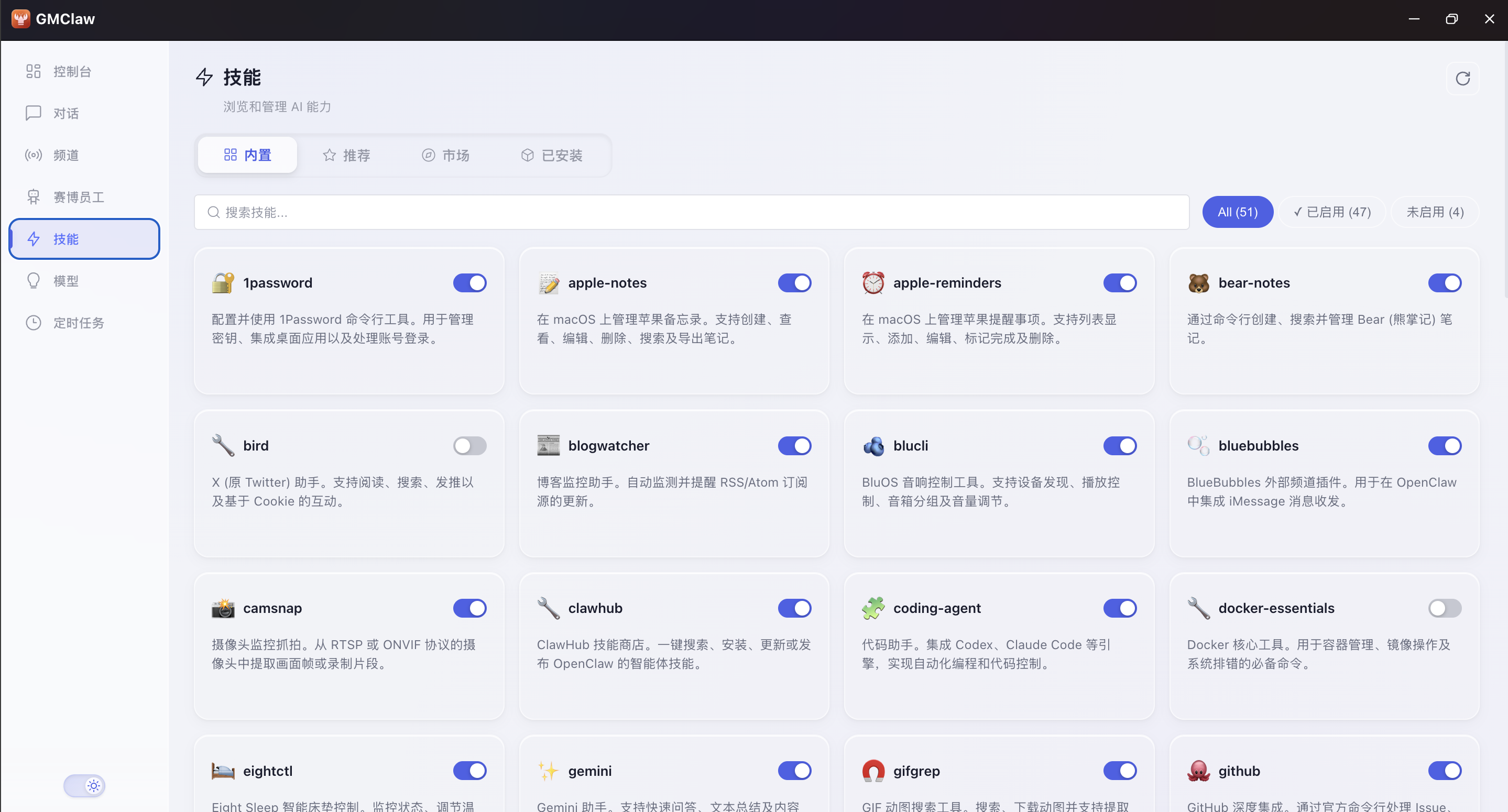This screenshot has height=812, width=1508.
Task: Click the All (51) filter pill
Action: point(1238,212)
